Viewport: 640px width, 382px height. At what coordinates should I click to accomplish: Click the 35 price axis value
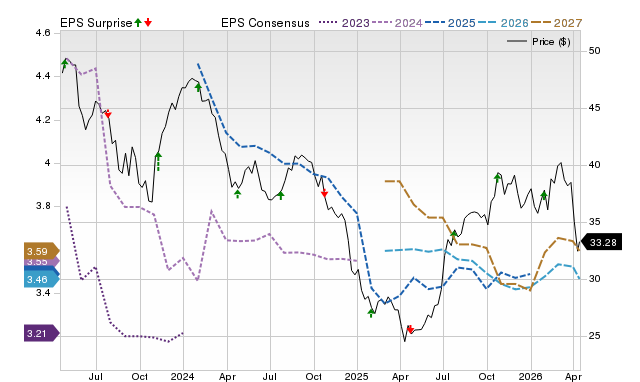click(594, 222)
